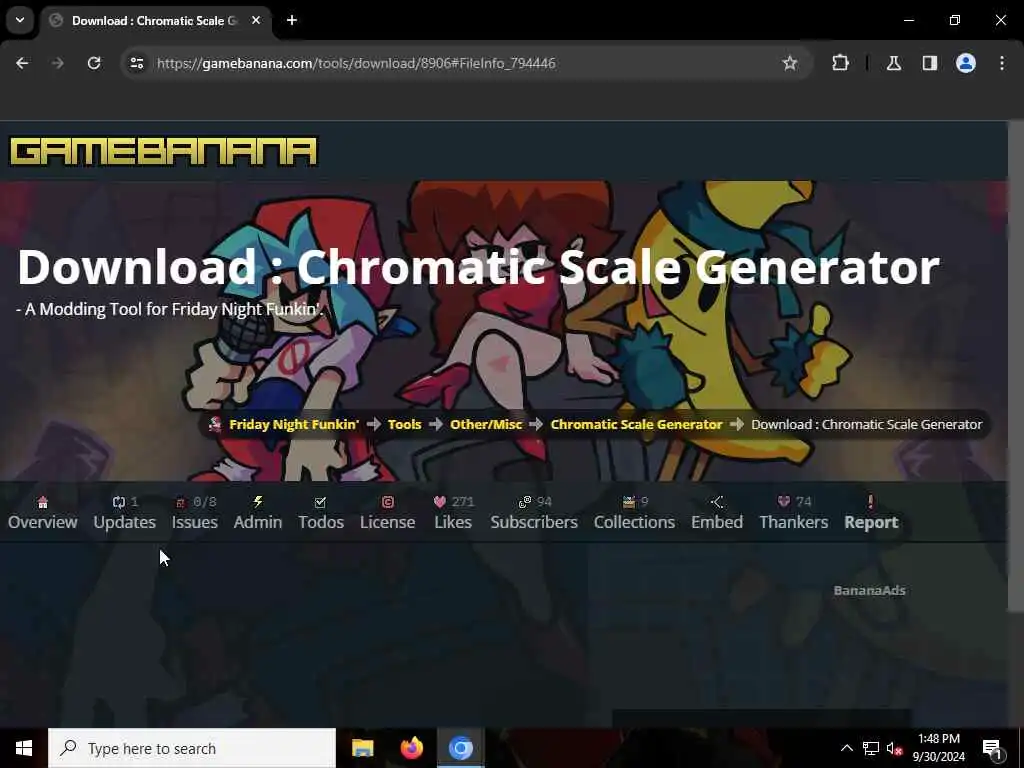Show hidden system tray icons
The image size is (1024, 768).
click(846, 748)
